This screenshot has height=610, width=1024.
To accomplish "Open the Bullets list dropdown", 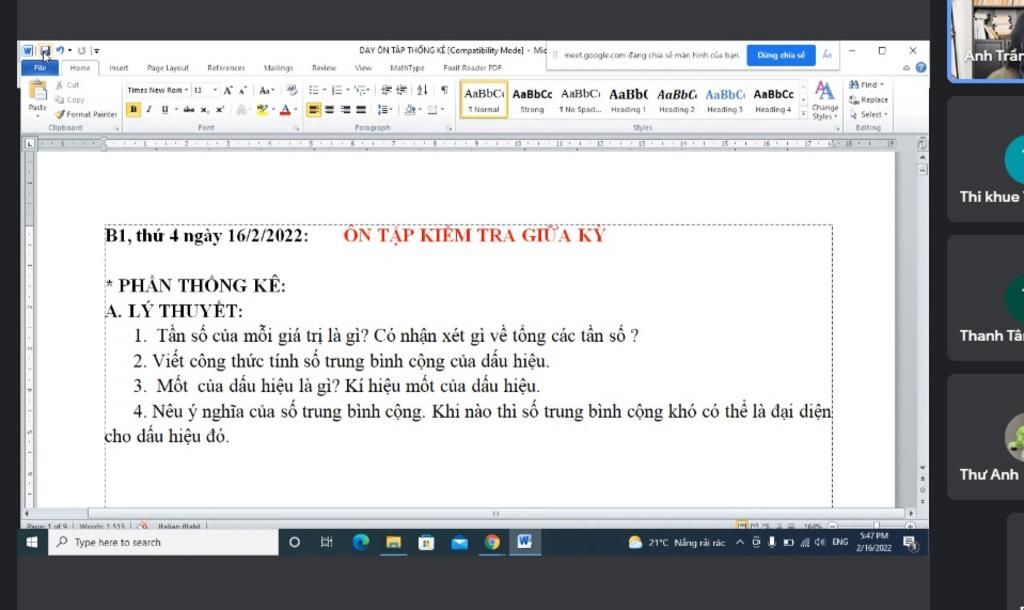I will tap(325, 90).
